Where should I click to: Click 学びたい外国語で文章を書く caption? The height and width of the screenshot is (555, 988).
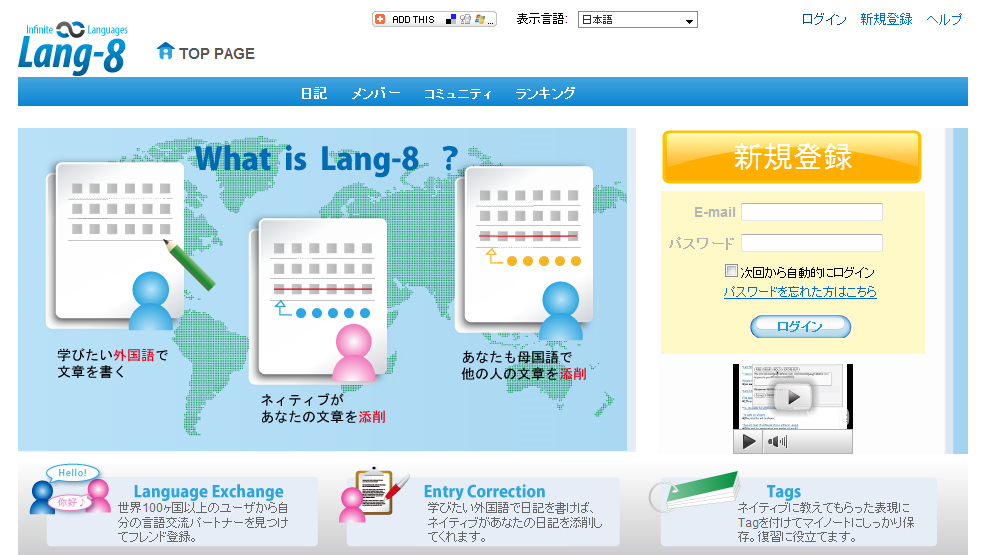pos(113,363)
